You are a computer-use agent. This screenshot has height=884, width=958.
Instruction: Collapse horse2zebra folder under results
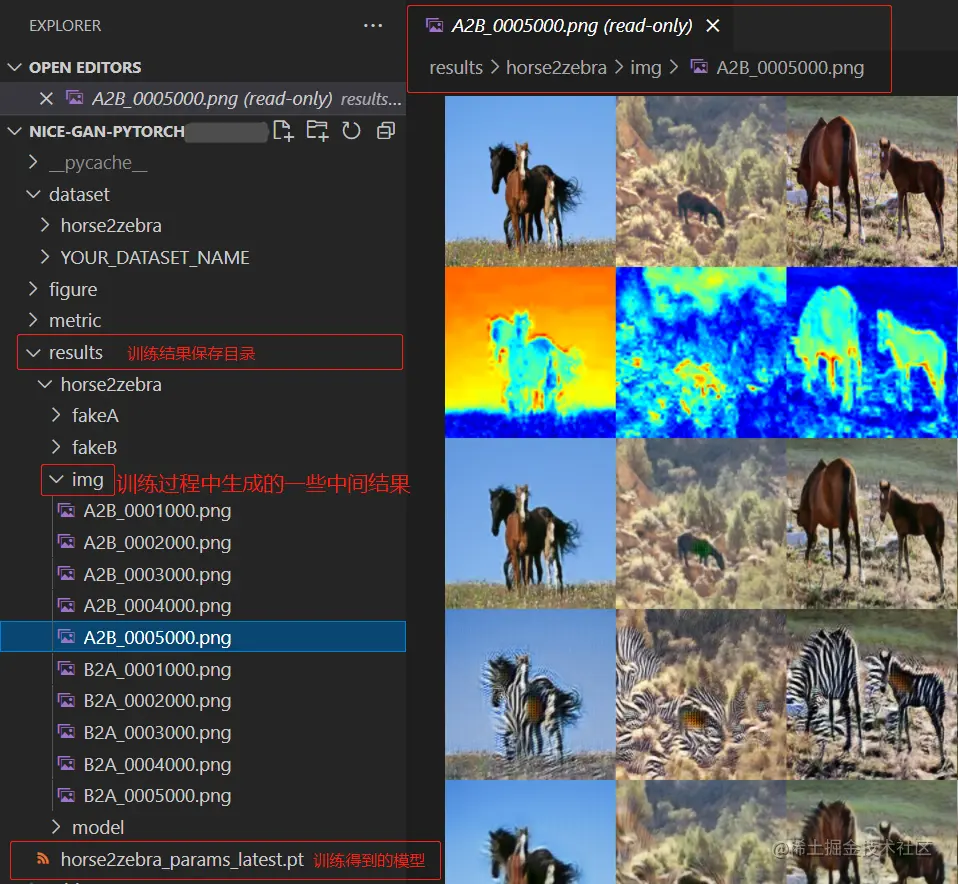pos(45,384)
